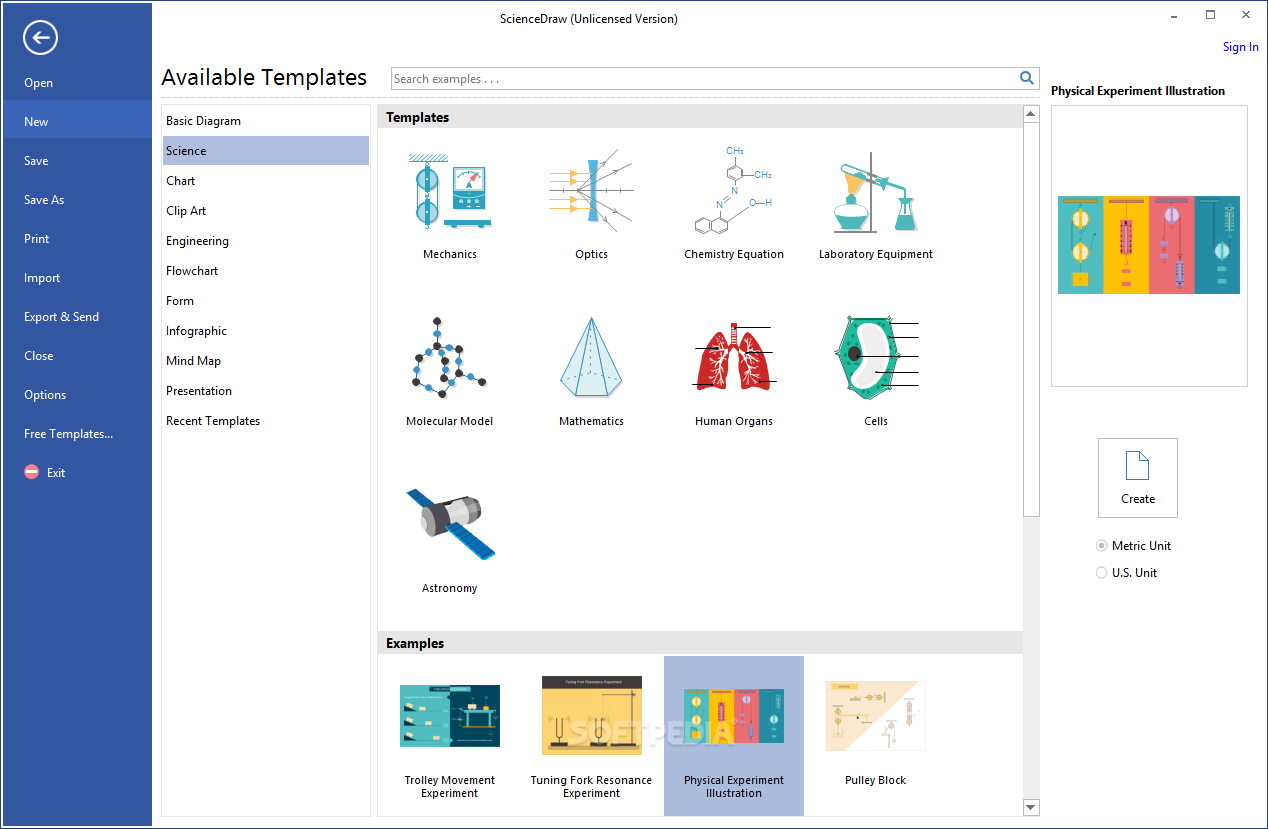Click Close in the sidebar
The width and height of the screenshot is (1268, 829).
[76, 355]
